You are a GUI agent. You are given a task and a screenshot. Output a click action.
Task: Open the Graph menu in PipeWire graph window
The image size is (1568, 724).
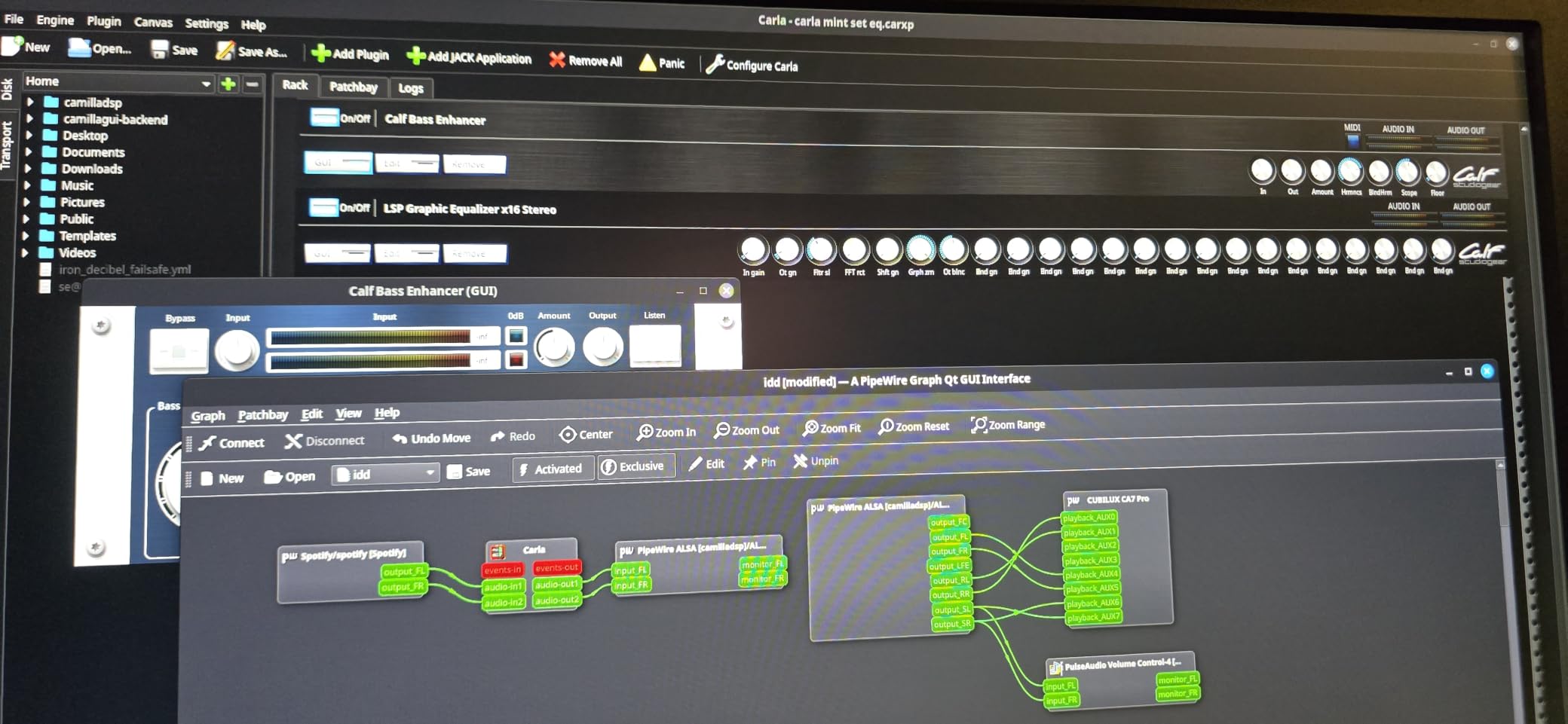tap(208, 416)
